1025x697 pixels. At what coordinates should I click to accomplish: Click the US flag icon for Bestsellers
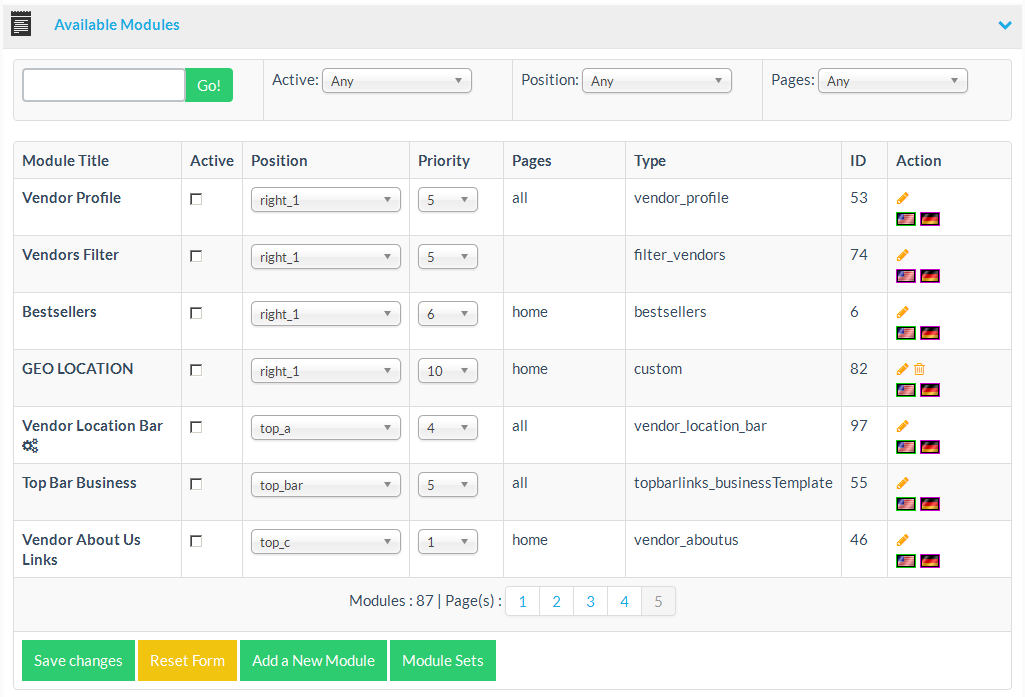coord(906,333)
